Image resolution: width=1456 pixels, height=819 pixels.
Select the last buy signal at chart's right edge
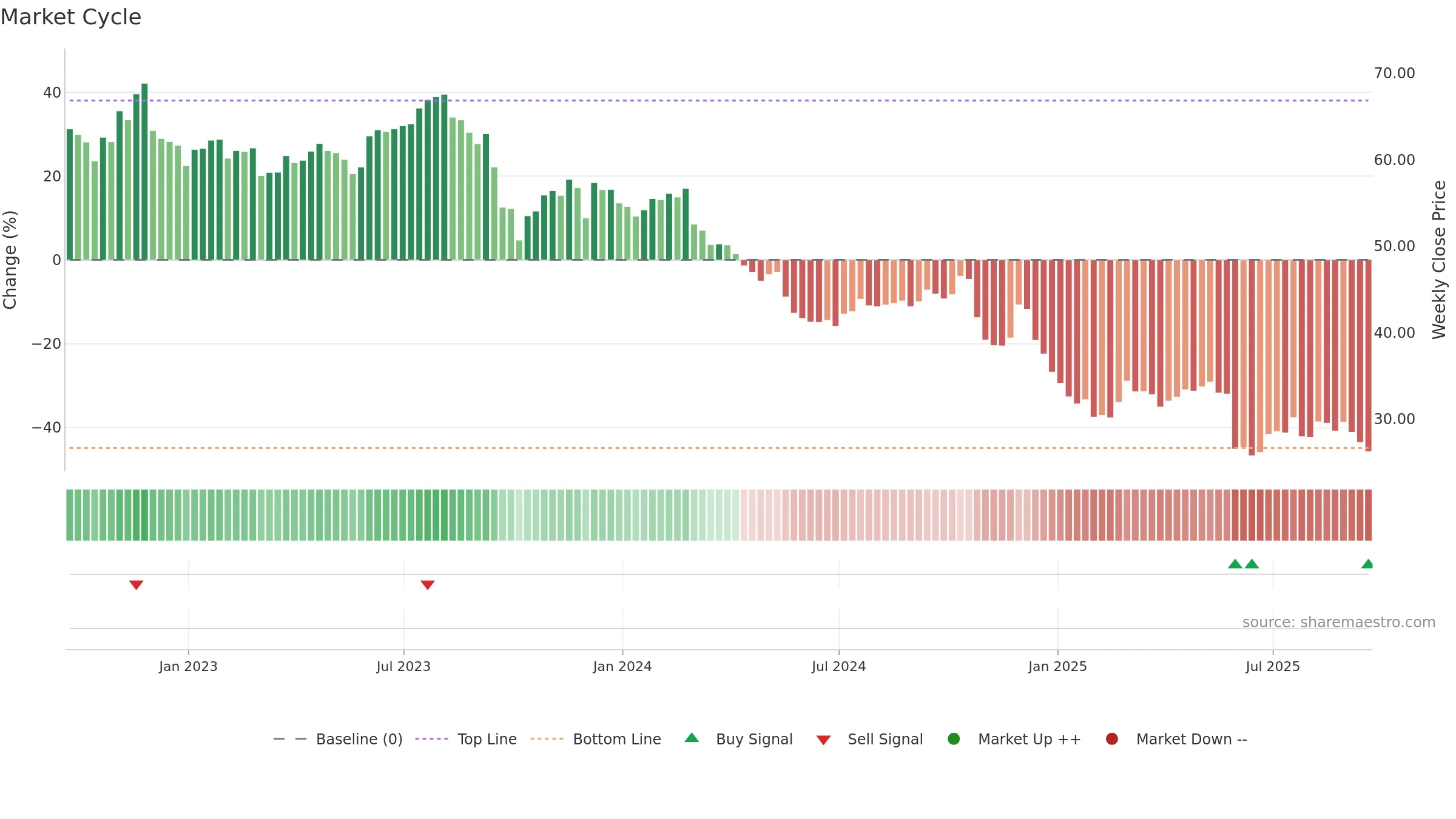tap(1367, 564)
